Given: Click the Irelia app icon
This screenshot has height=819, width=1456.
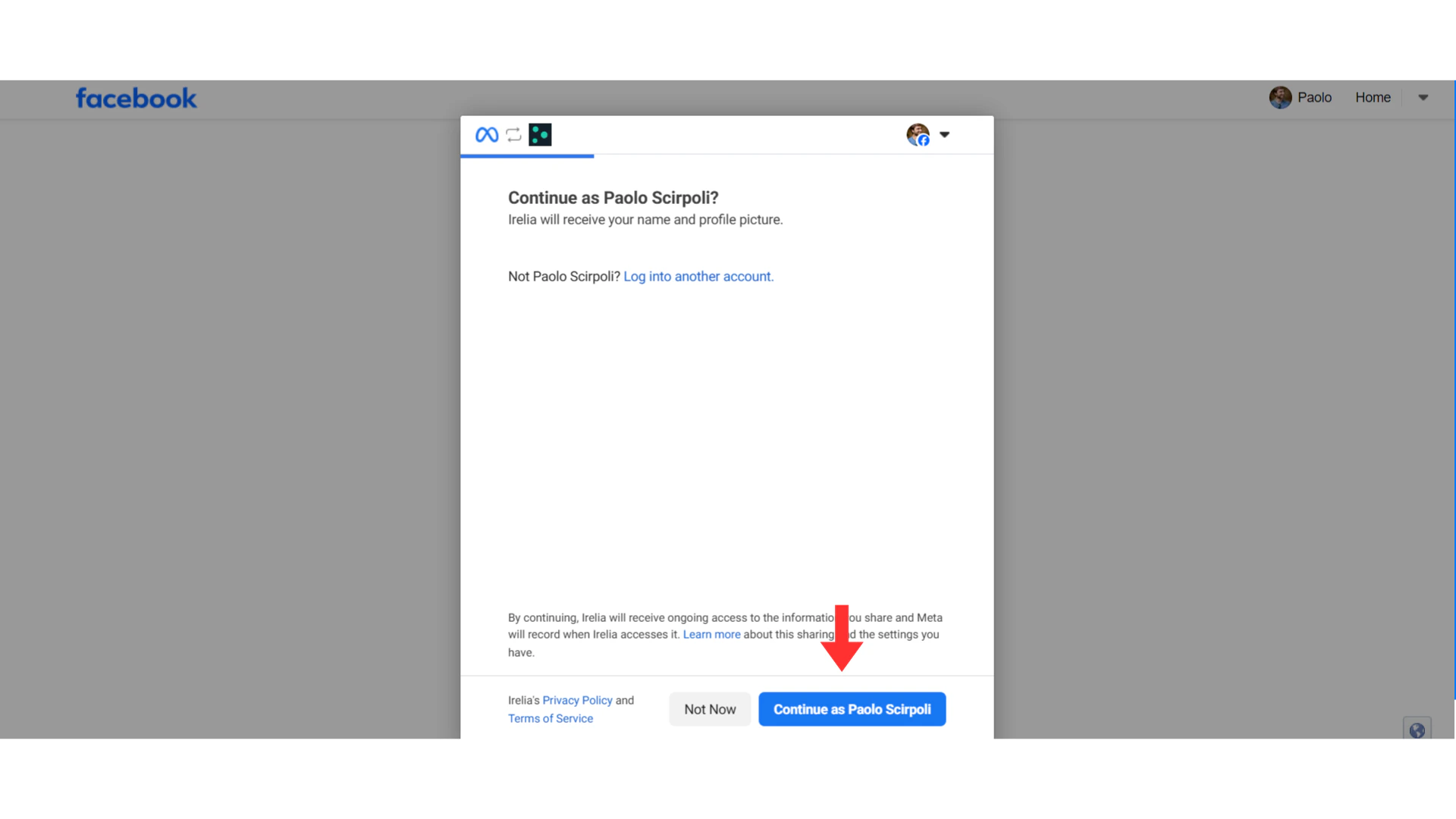Looking at the screenshot, I should tap(540, 134).
